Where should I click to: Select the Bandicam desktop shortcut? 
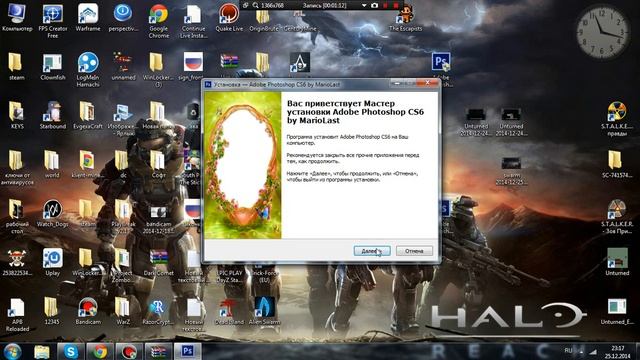tap(88, 311)
